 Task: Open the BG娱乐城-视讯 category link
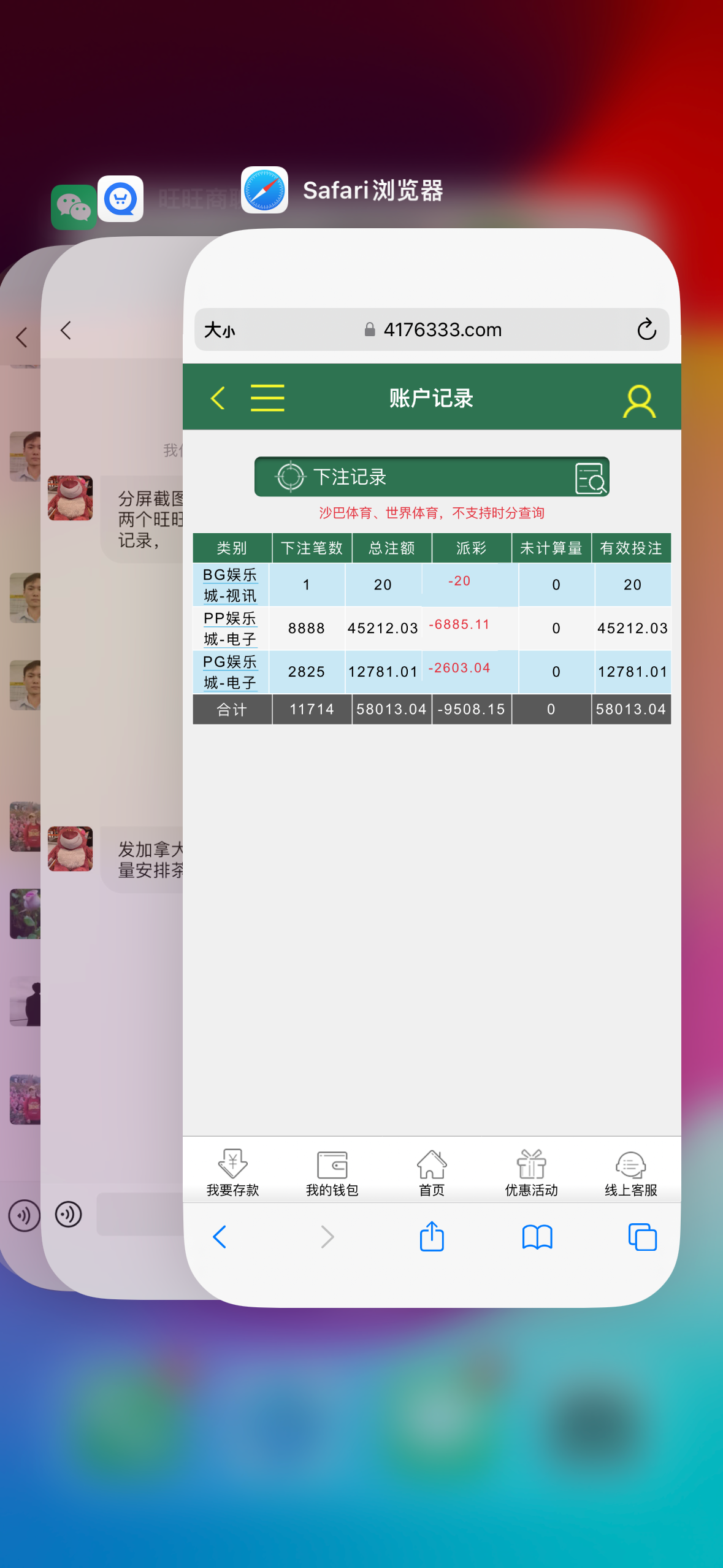point(230,585)
